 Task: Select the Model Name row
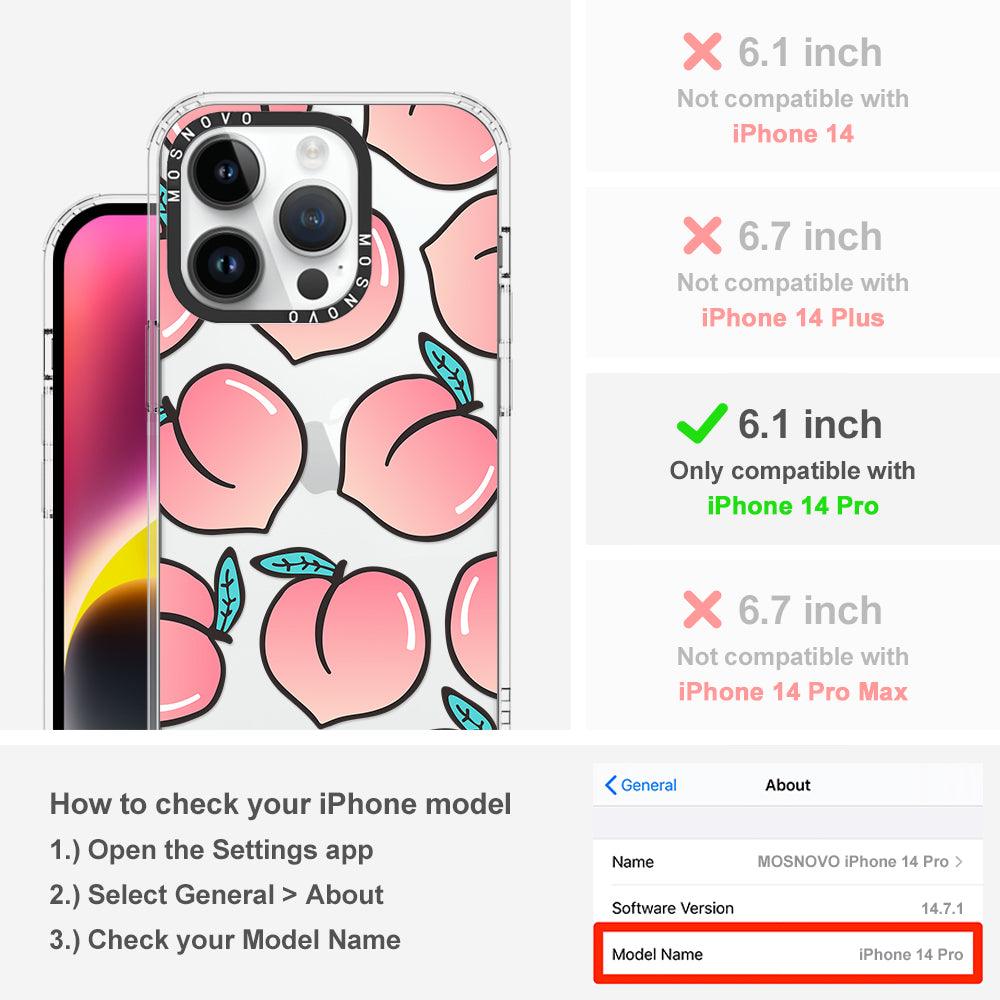788,954
